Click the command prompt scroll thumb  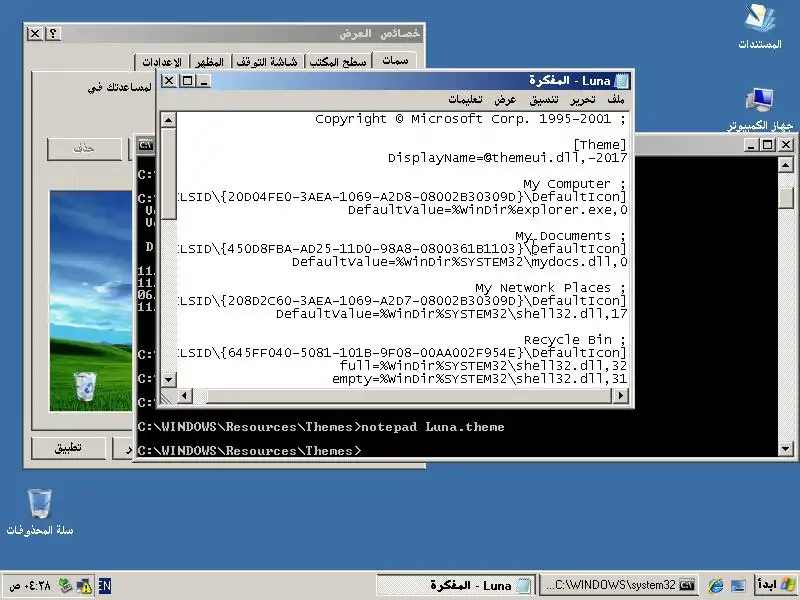(x=785, y=197)
